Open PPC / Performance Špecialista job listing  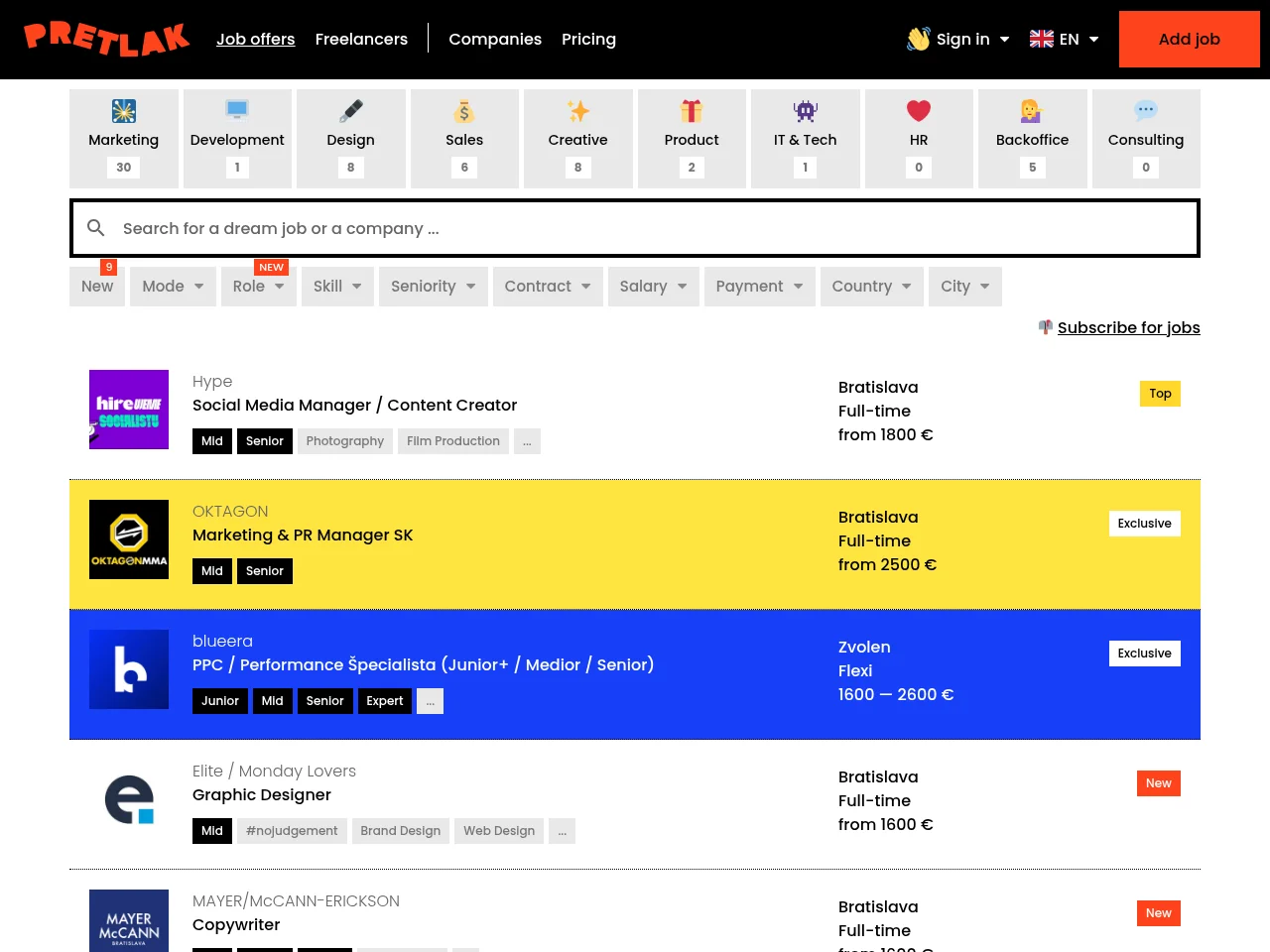(423, 664)
